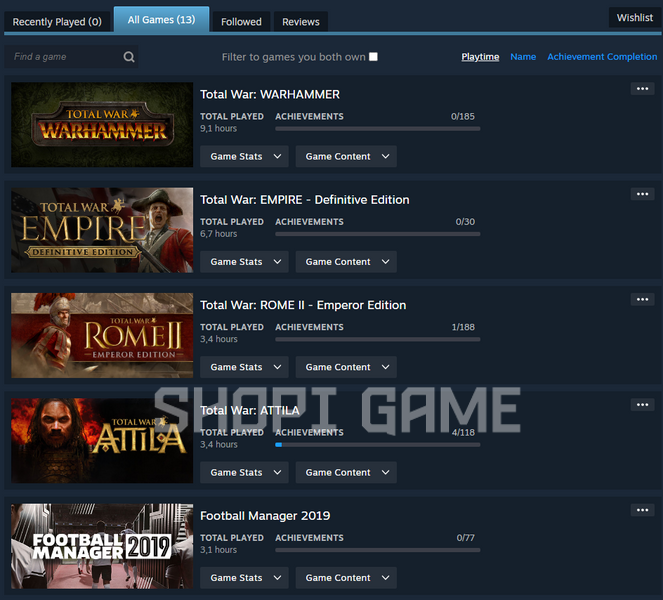Screen dimensions: 663x600
Task: Click WARHAMMER achievements progress bar
Action: (378, 129)
